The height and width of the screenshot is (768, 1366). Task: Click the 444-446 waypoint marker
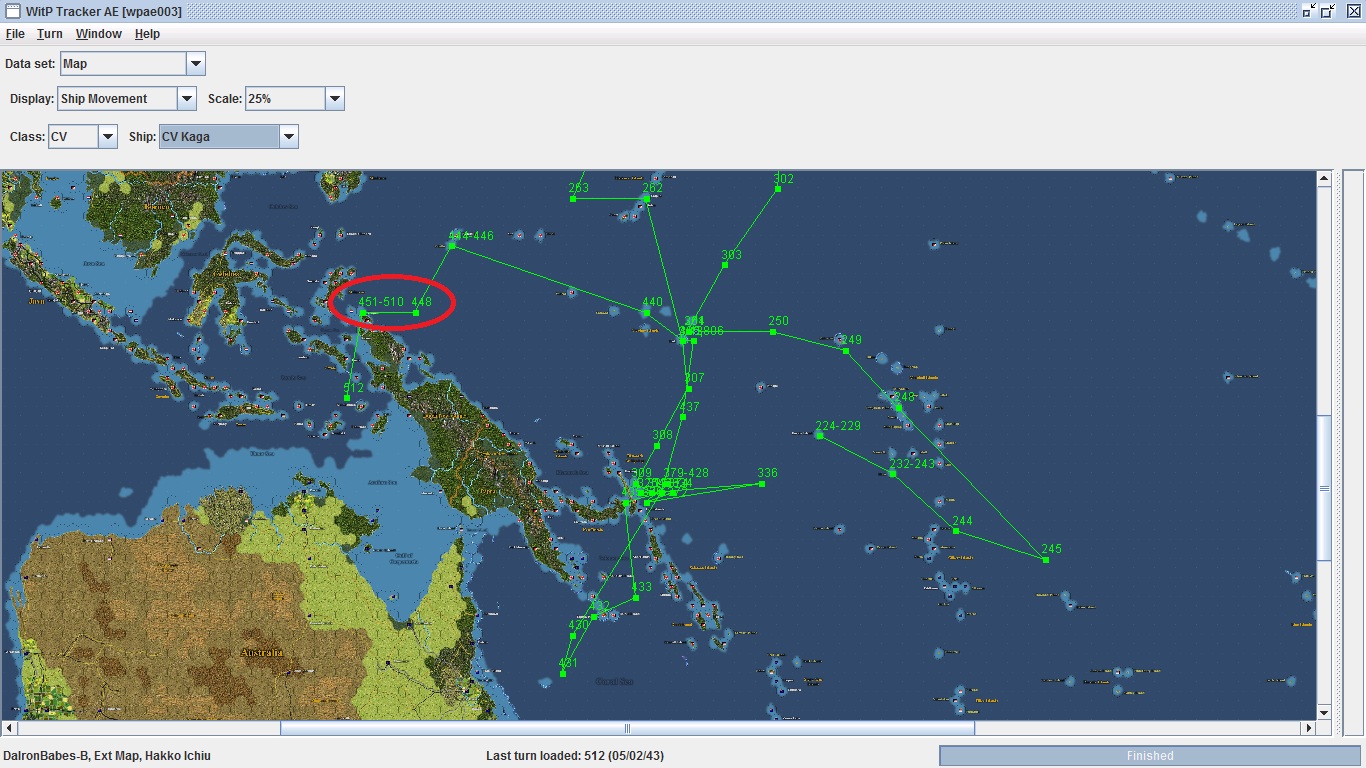coord(452,245)
